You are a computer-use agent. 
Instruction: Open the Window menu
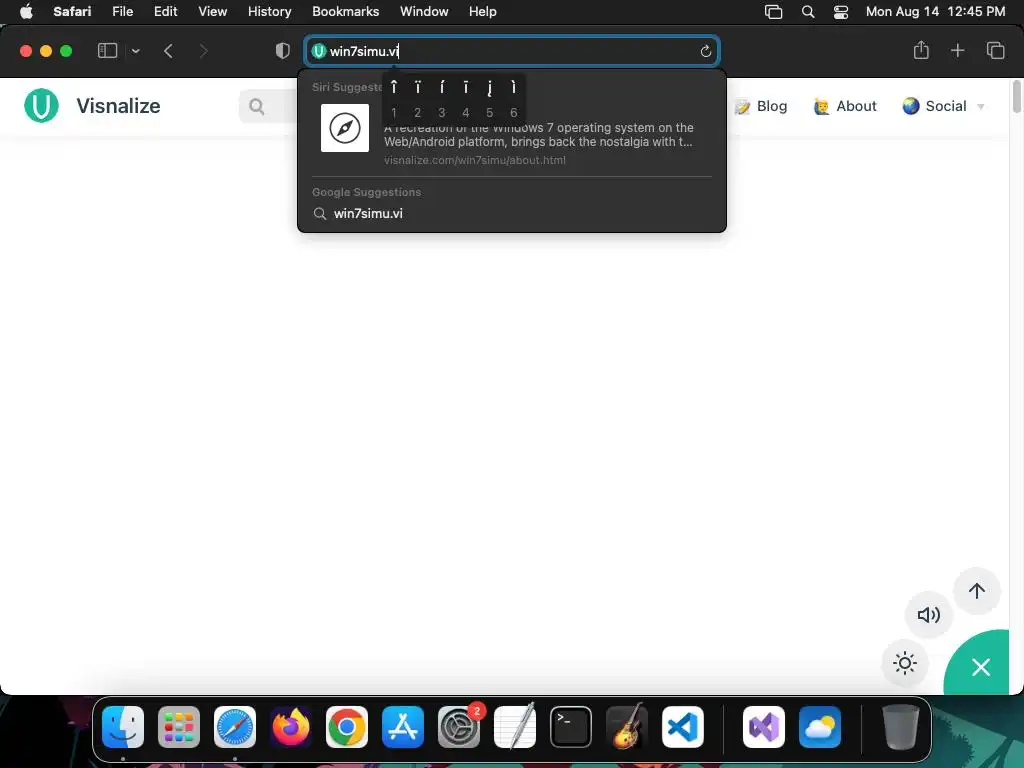[424, 12]
